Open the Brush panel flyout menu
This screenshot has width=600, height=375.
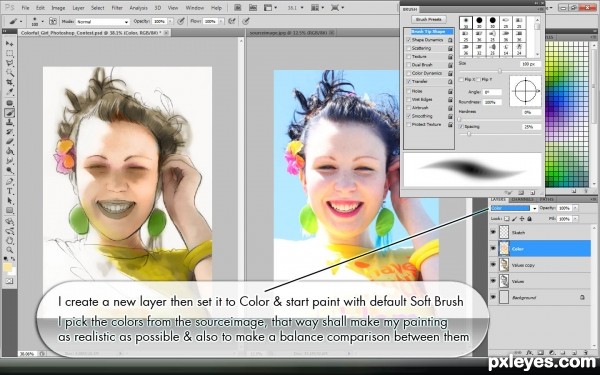541,8
